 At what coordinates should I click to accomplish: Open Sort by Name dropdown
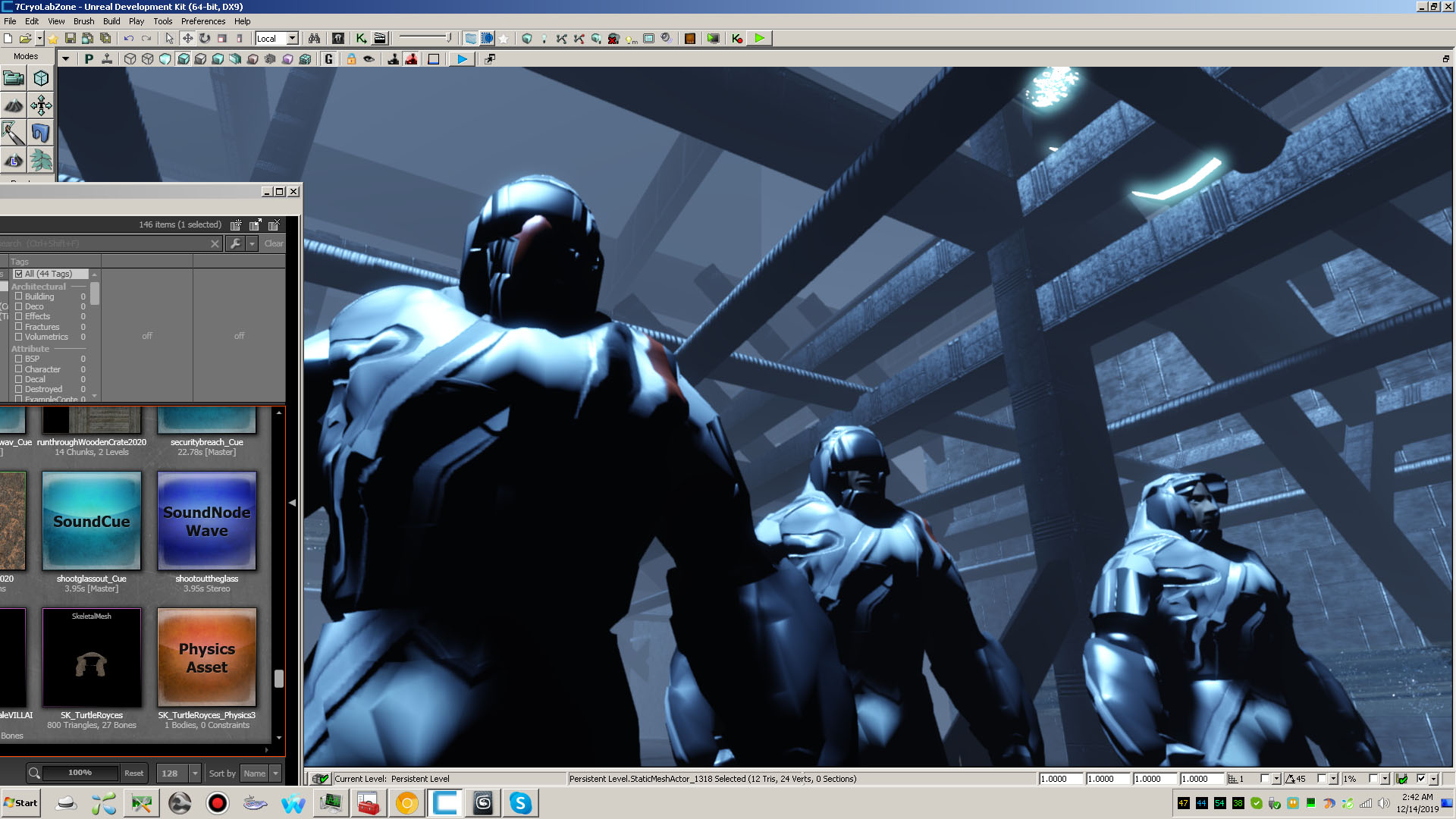click(275, 773)
